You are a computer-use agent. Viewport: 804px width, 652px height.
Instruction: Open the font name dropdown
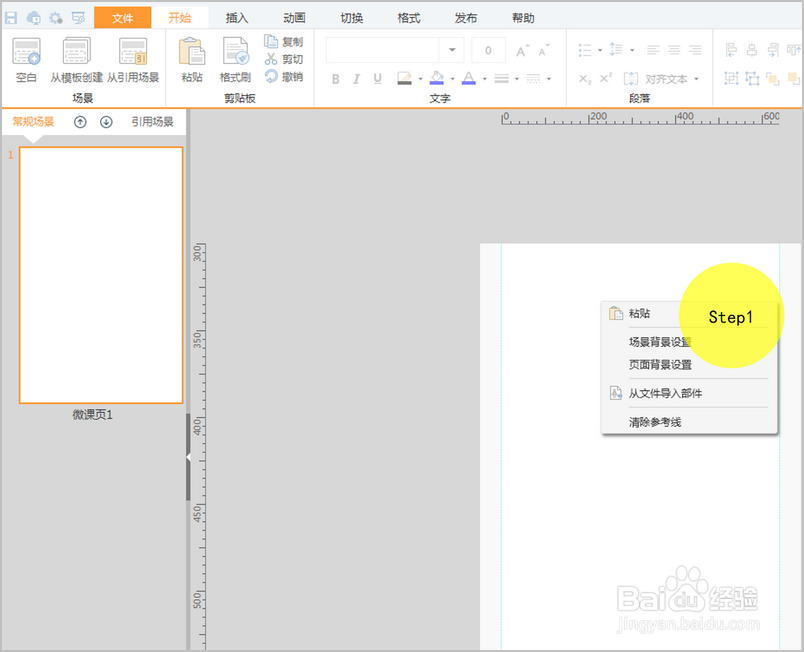click(x=452, y=50)
